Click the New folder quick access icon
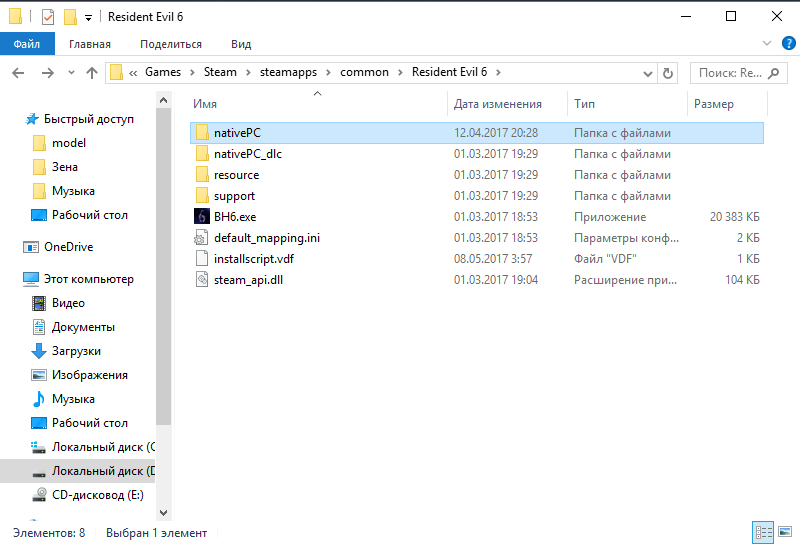The width and height of the screenshot is (800, 544). point(70,17)
